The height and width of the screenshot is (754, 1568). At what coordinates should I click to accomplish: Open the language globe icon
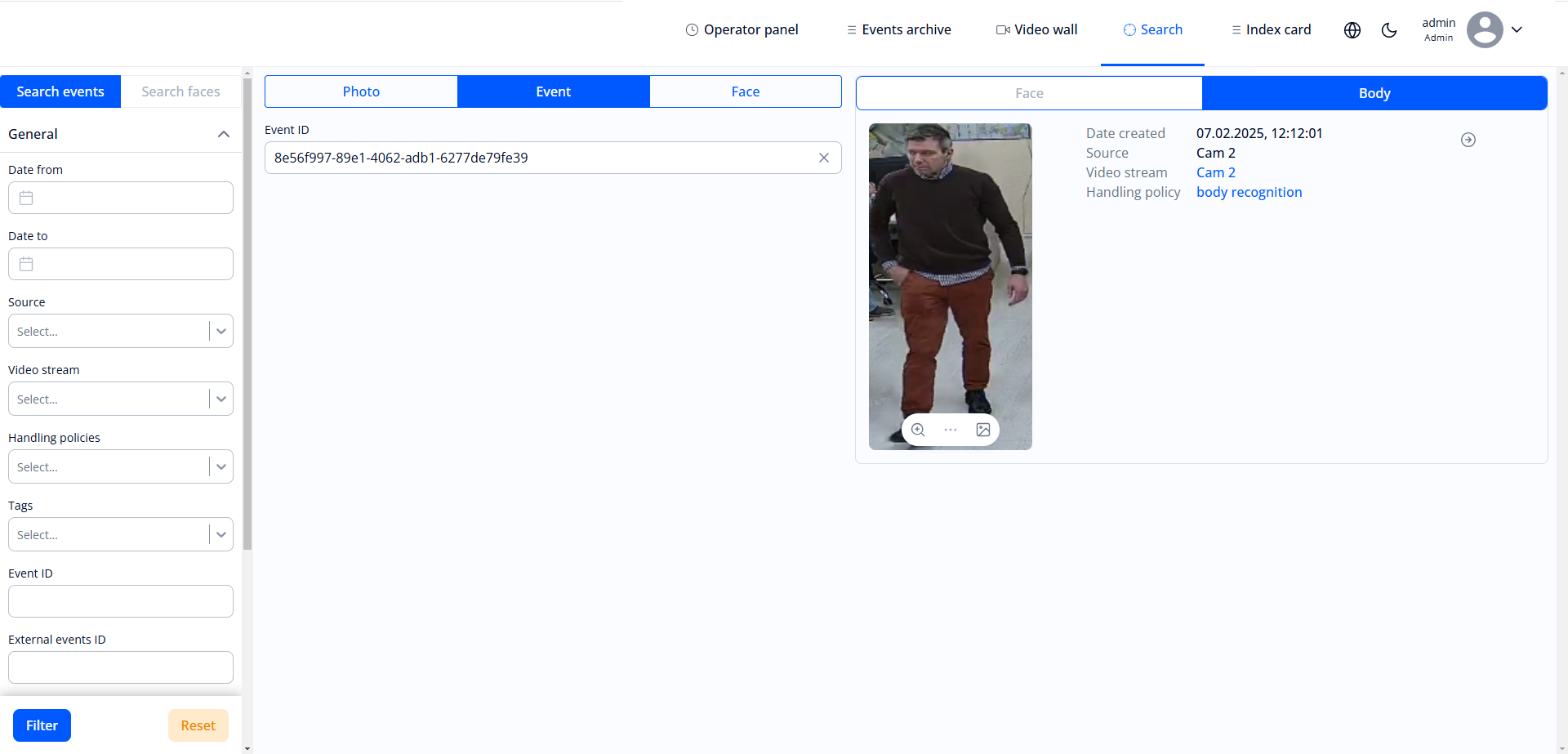pos(1352,29)
